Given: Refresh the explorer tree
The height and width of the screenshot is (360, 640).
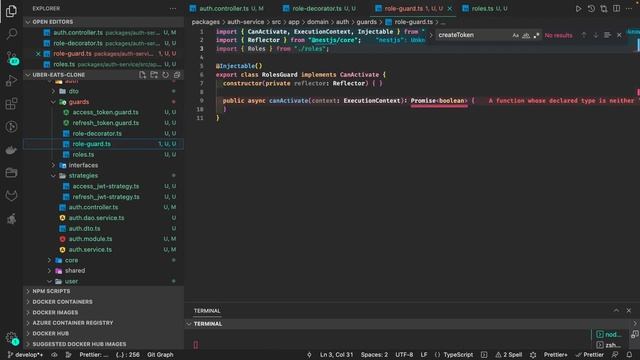Looking at the screenshot, I should (x=165, y=75).
